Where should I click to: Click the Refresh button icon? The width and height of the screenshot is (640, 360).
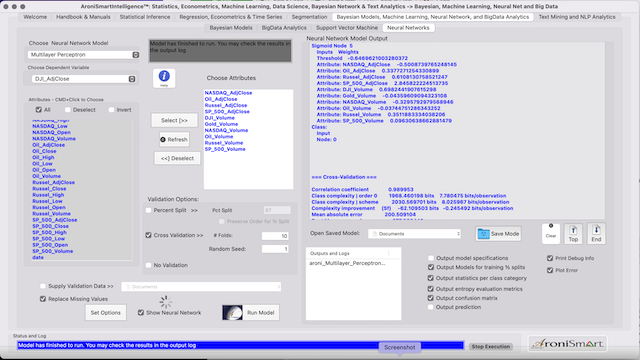coord(163,140)
